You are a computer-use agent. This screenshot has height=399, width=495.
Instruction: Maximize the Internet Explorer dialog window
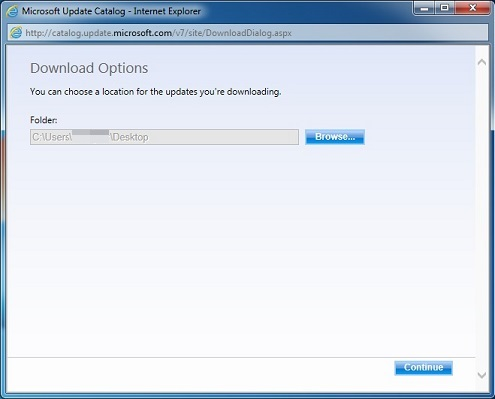pyautogui.click(x=444, y=8)
